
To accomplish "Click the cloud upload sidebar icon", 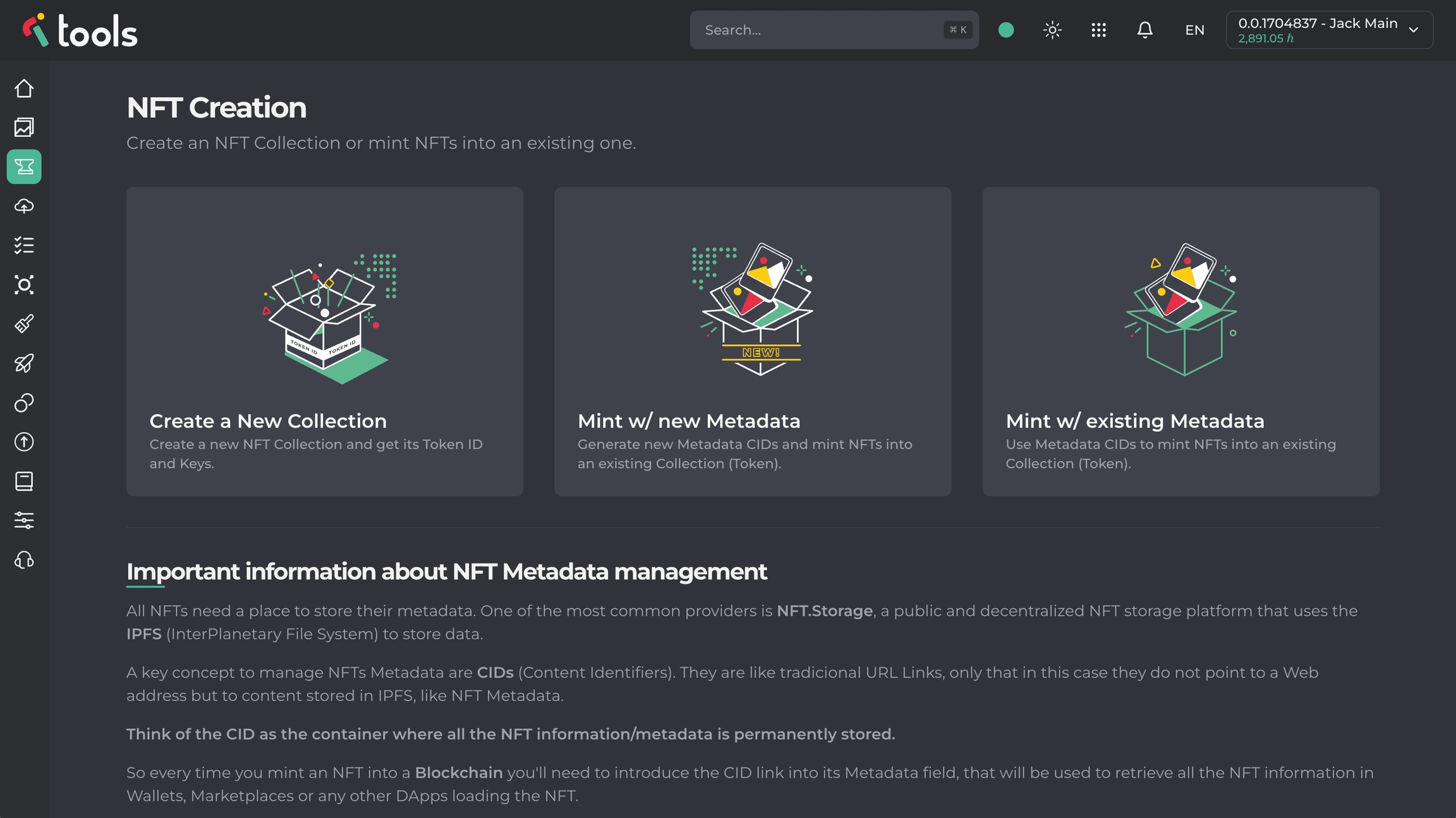I will tap(24, 206).
